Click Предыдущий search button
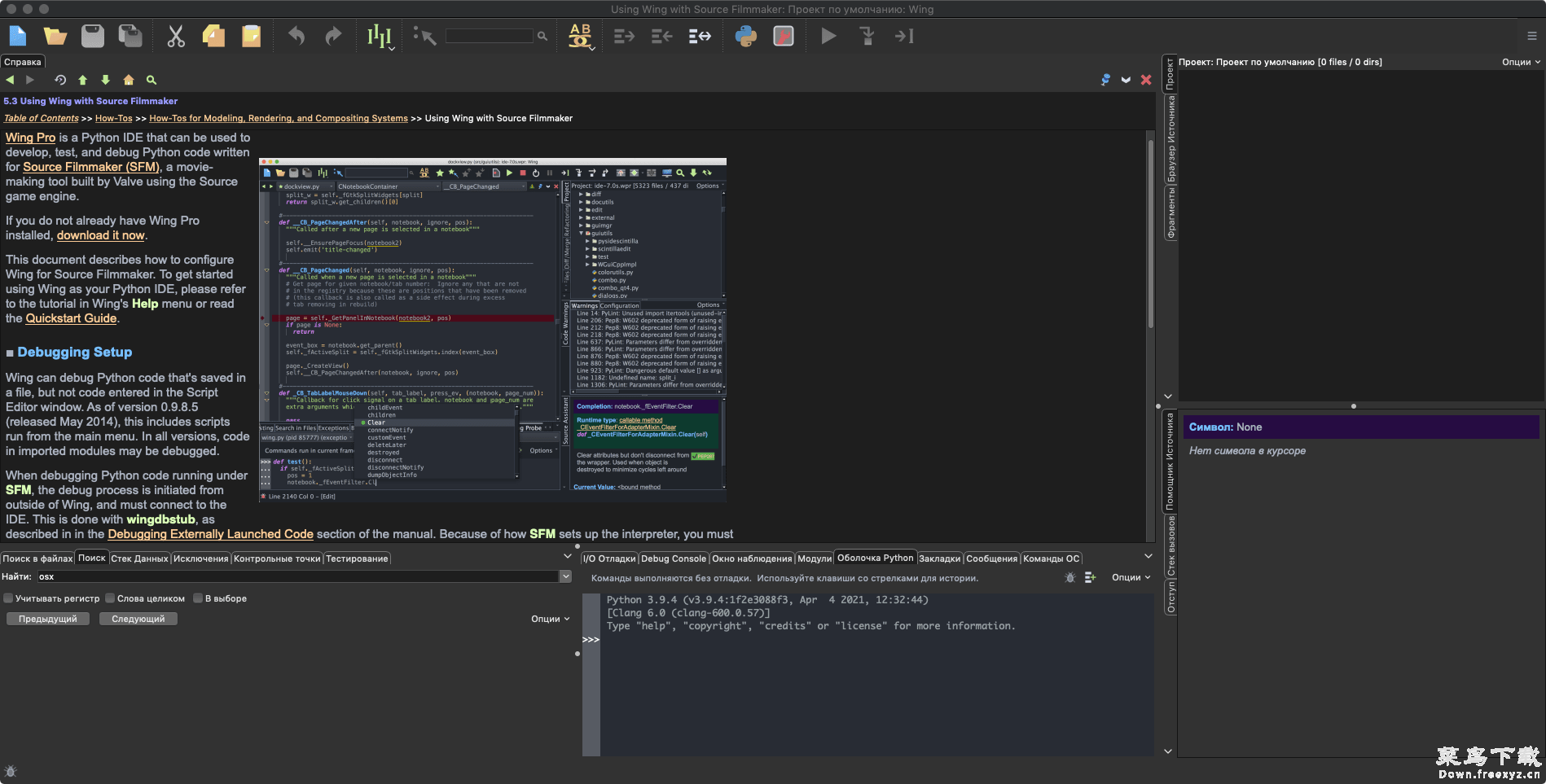This screenshot has width=1546, height=784. point(48,619)
